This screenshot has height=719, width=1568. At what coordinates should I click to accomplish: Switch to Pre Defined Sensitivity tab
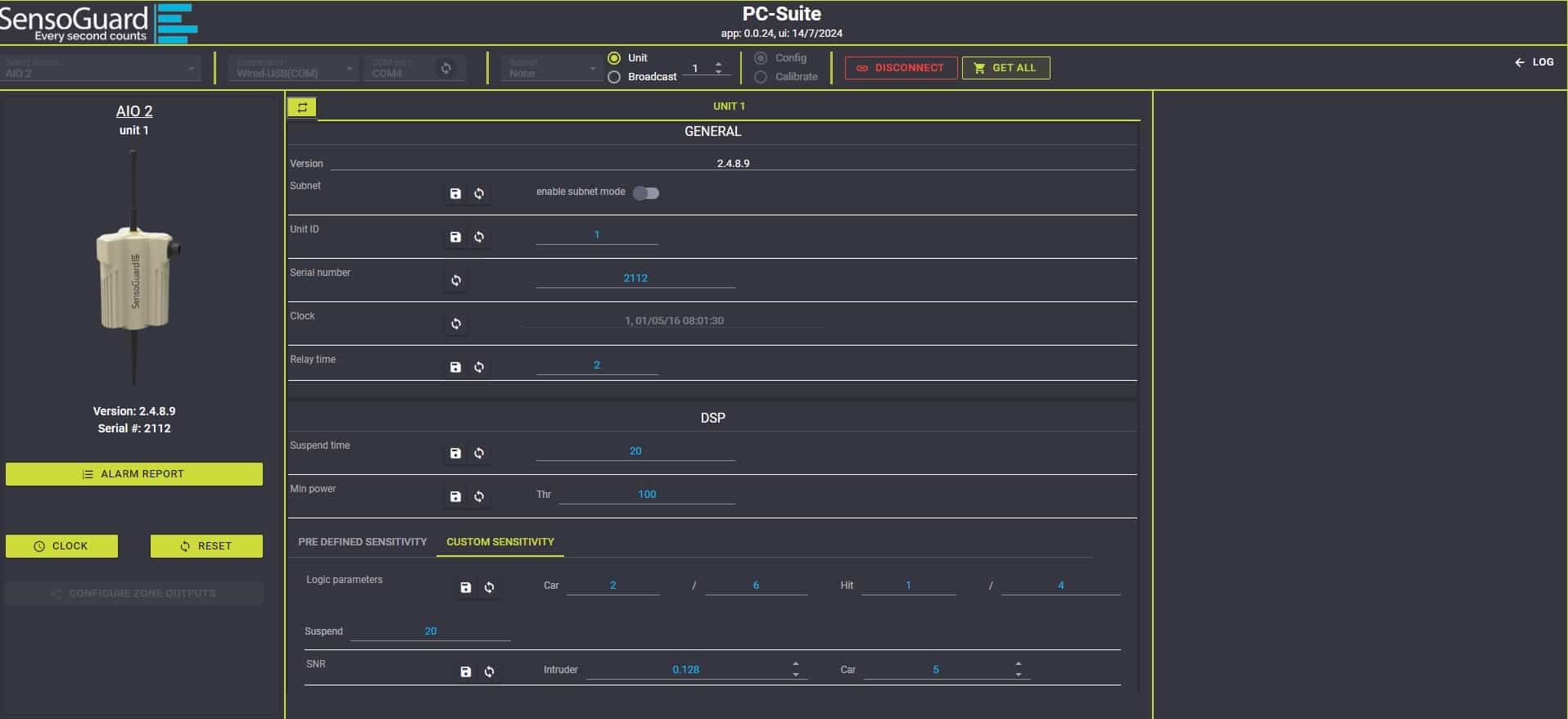[x=362, y=542]
